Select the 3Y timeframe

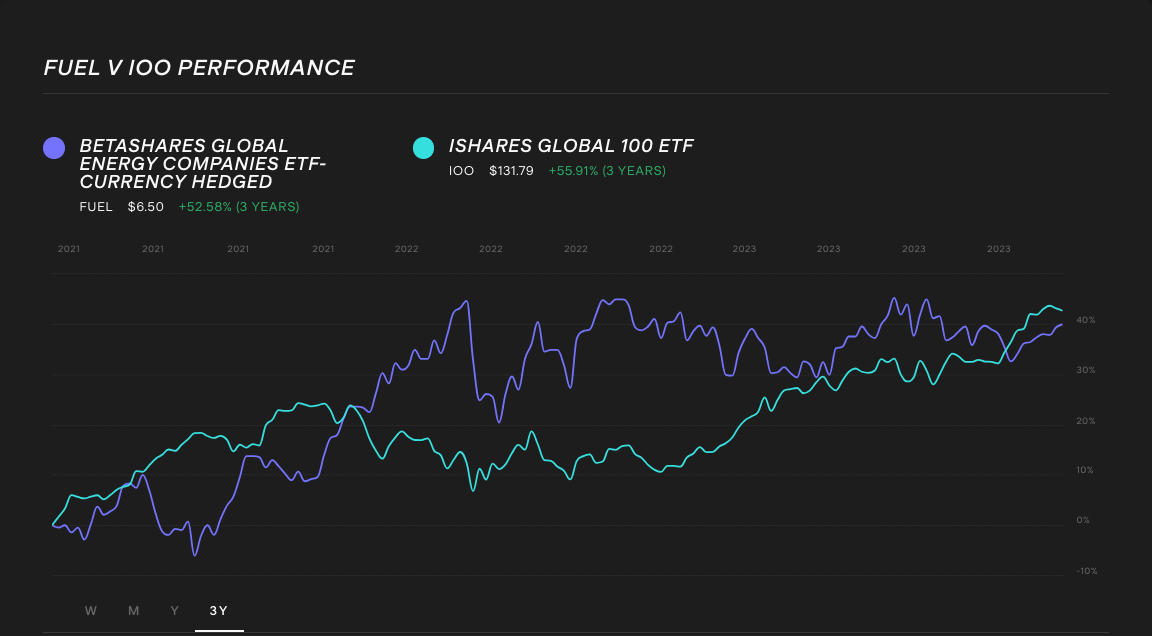point(219,610)
